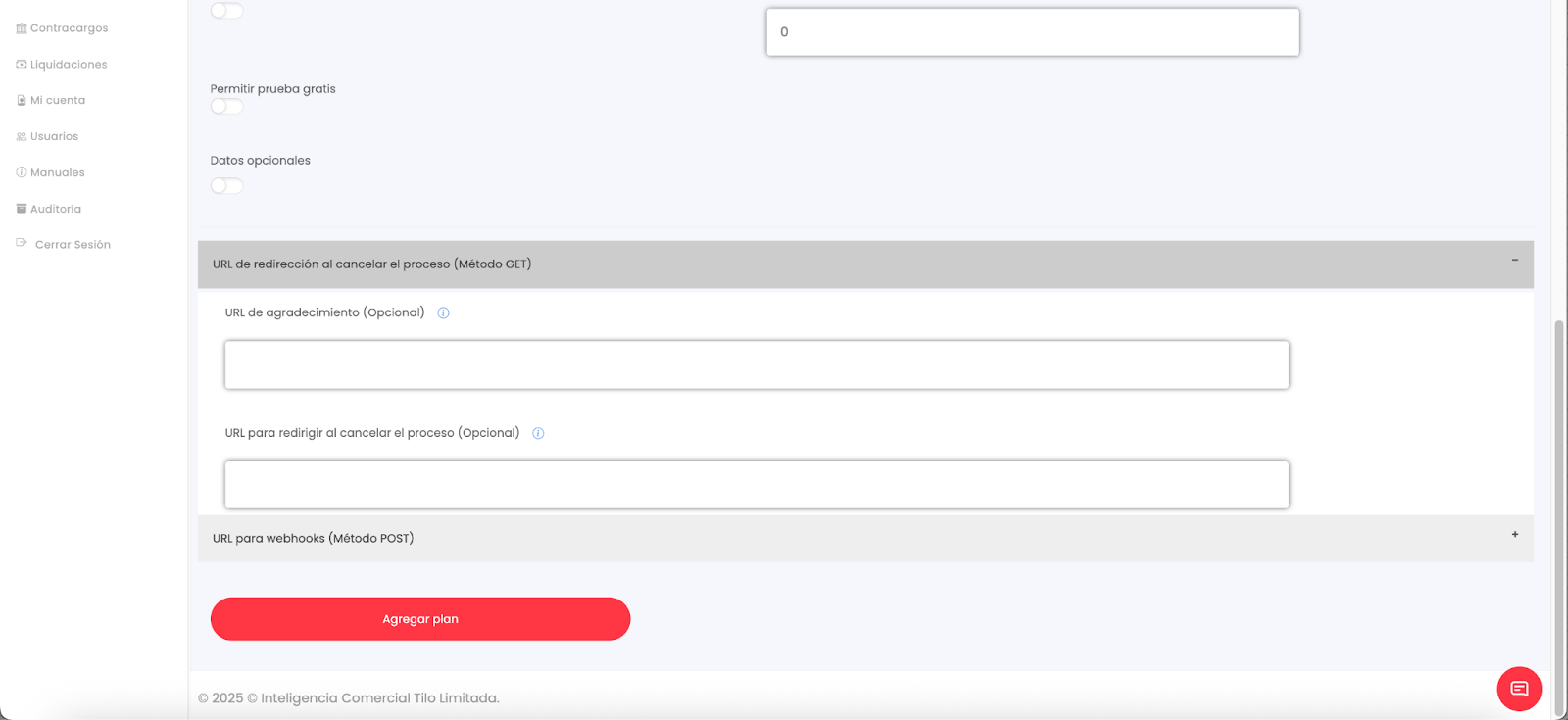This screenshot has height=720, width=1568.
Task: Enable the Permitir prueba gratis toggle
Action: coord(226,107)
